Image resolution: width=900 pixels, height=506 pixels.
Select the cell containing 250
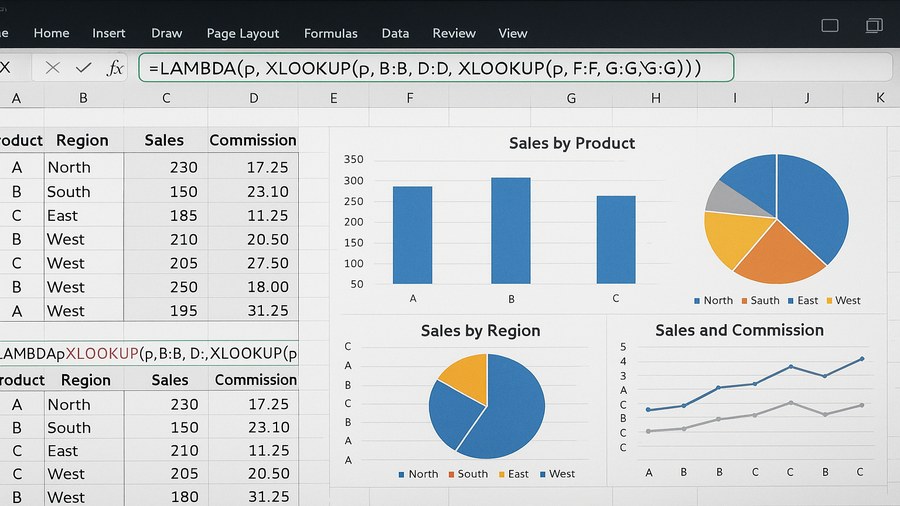[166, 287]
